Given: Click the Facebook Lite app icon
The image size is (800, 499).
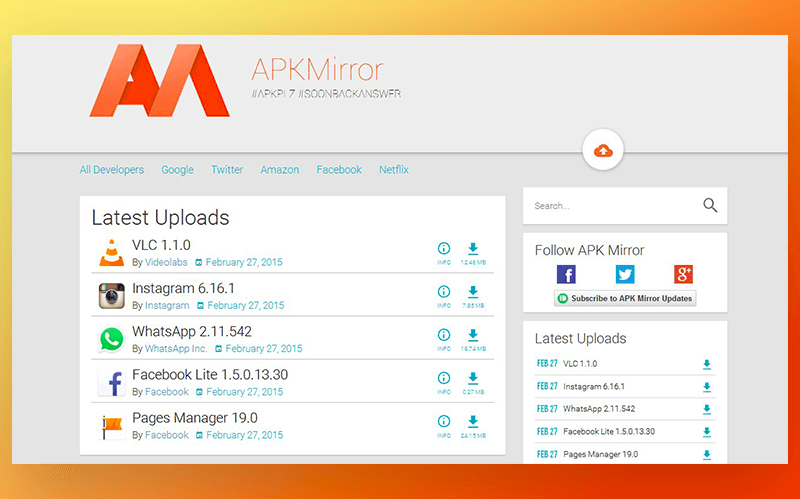Looking at the screenshot, I should pos(111,383).
